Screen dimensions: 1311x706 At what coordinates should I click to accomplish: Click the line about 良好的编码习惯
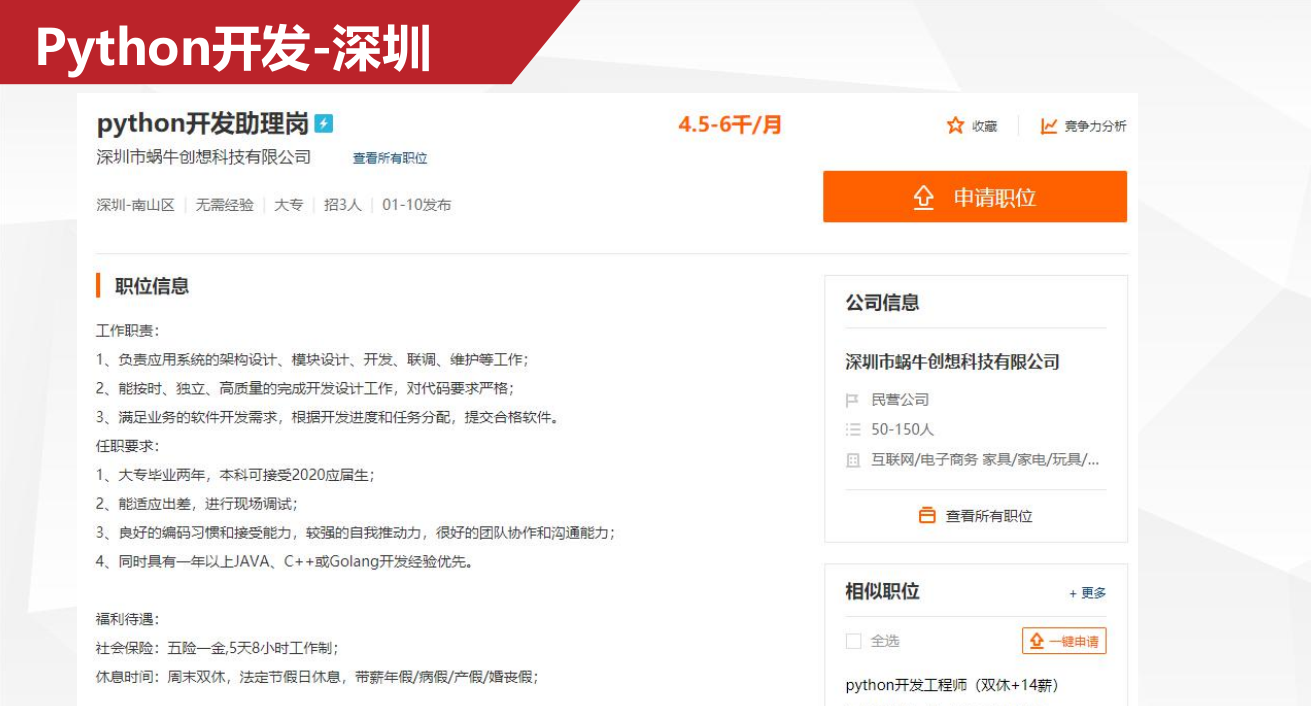click(355, 533)
